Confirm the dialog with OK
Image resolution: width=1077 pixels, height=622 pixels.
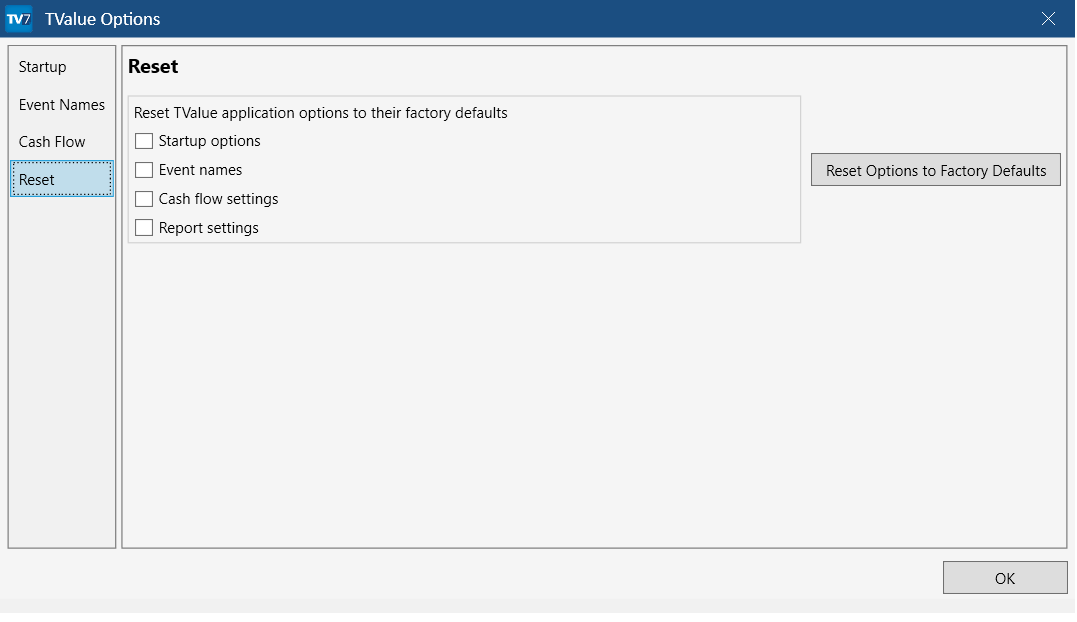1005,578
